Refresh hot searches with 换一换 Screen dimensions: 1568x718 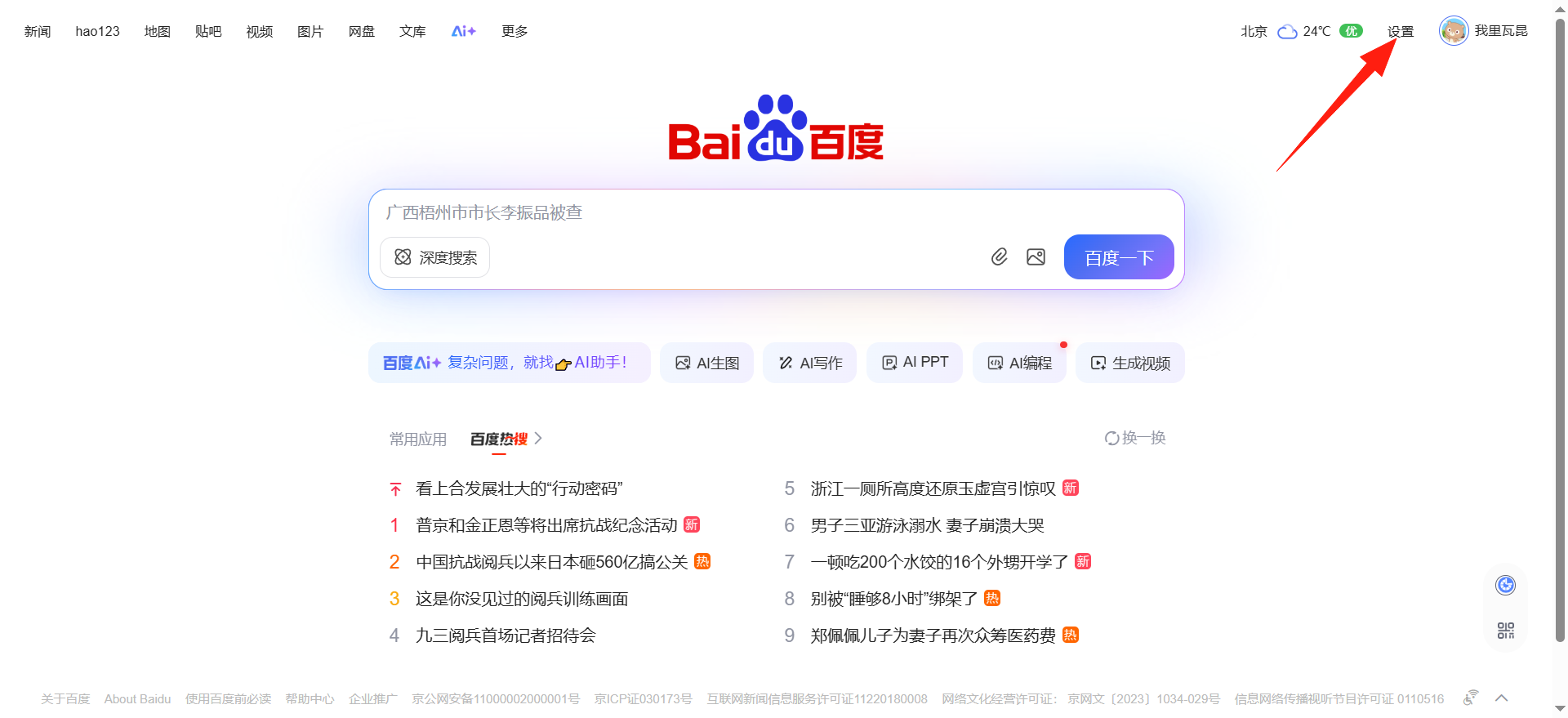[1135, 438]
